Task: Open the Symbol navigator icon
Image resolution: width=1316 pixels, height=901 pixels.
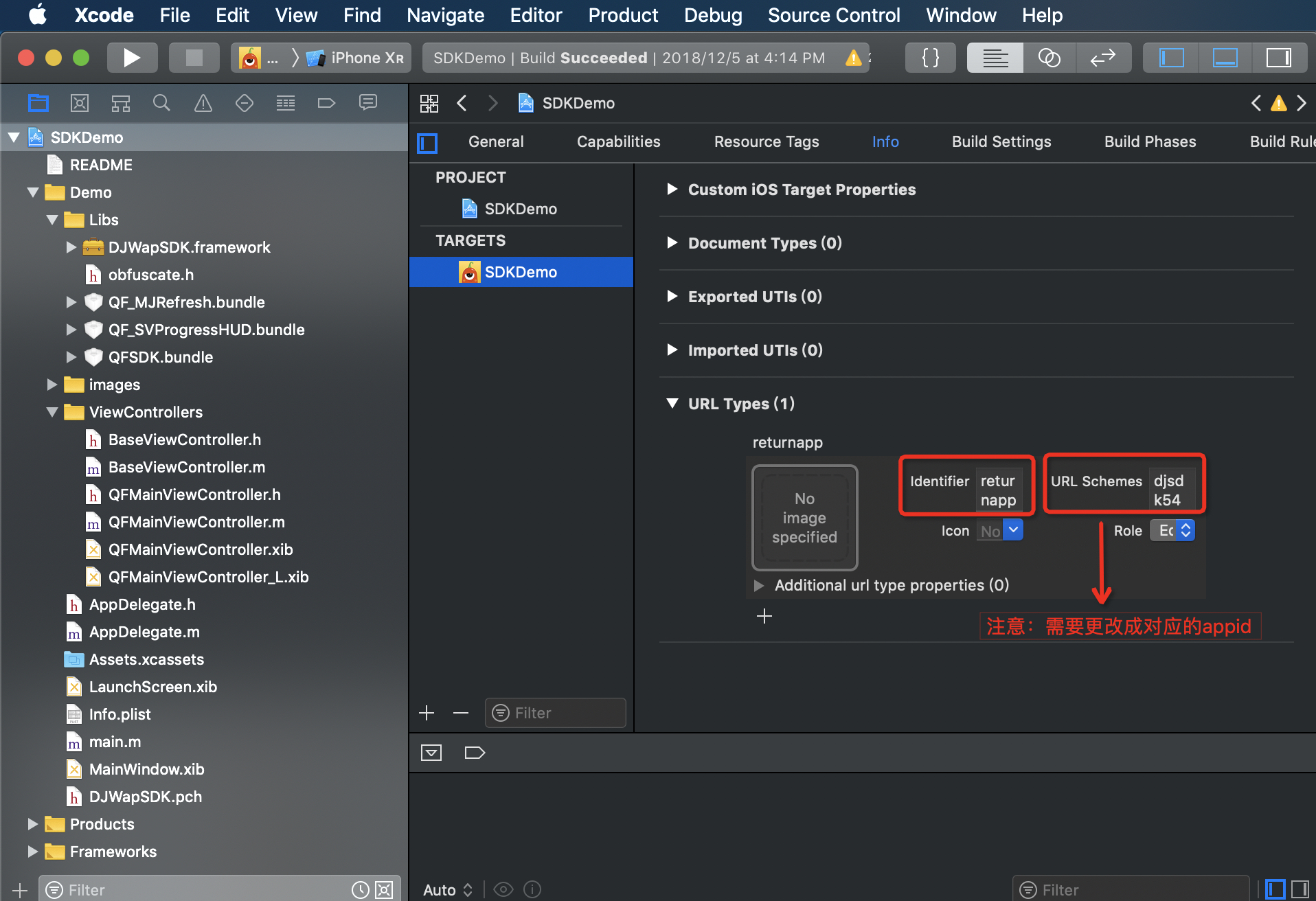Action: [x=121, y=103]
